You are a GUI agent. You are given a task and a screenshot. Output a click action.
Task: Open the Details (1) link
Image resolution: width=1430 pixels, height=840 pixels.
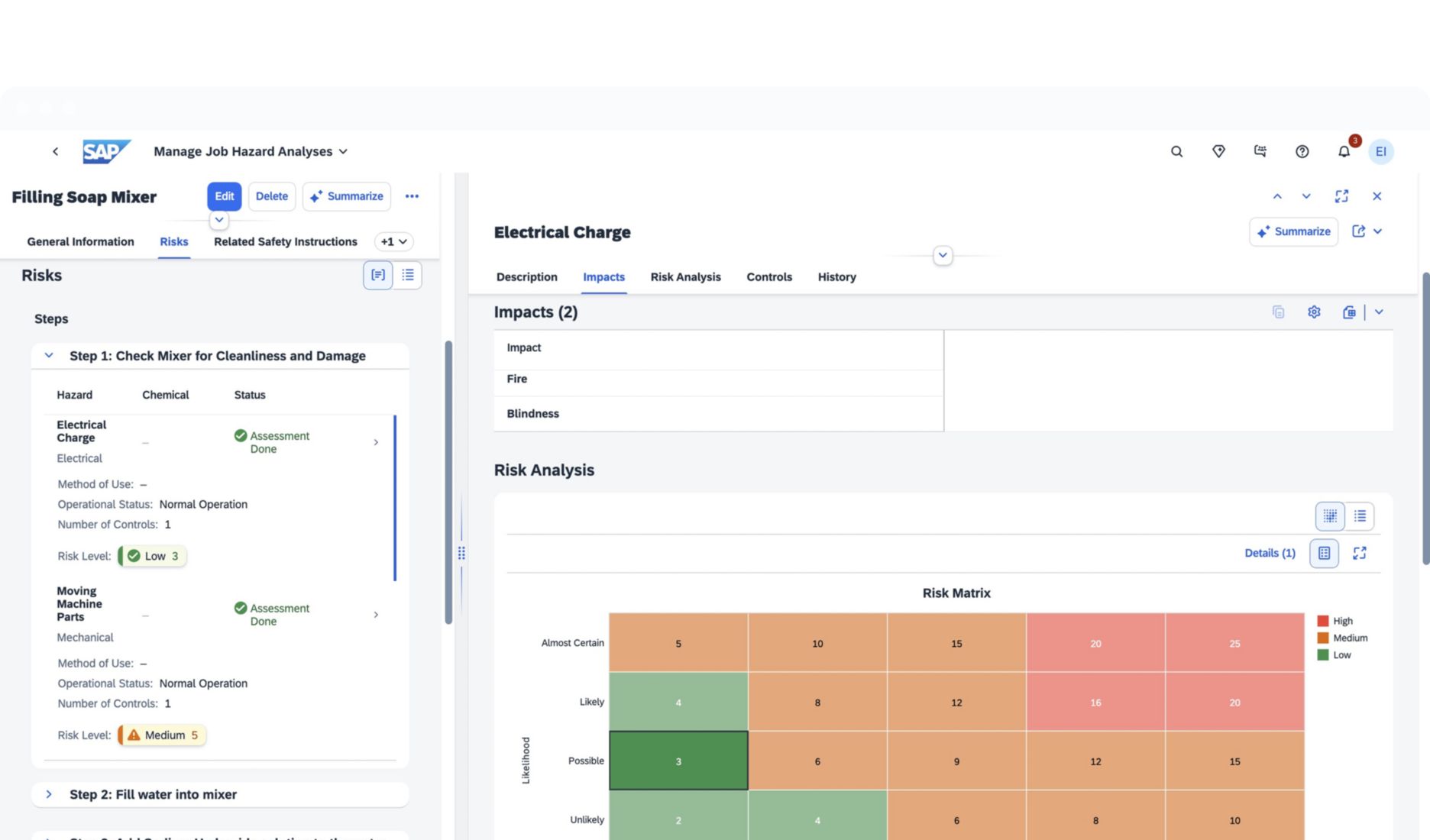1269,553
